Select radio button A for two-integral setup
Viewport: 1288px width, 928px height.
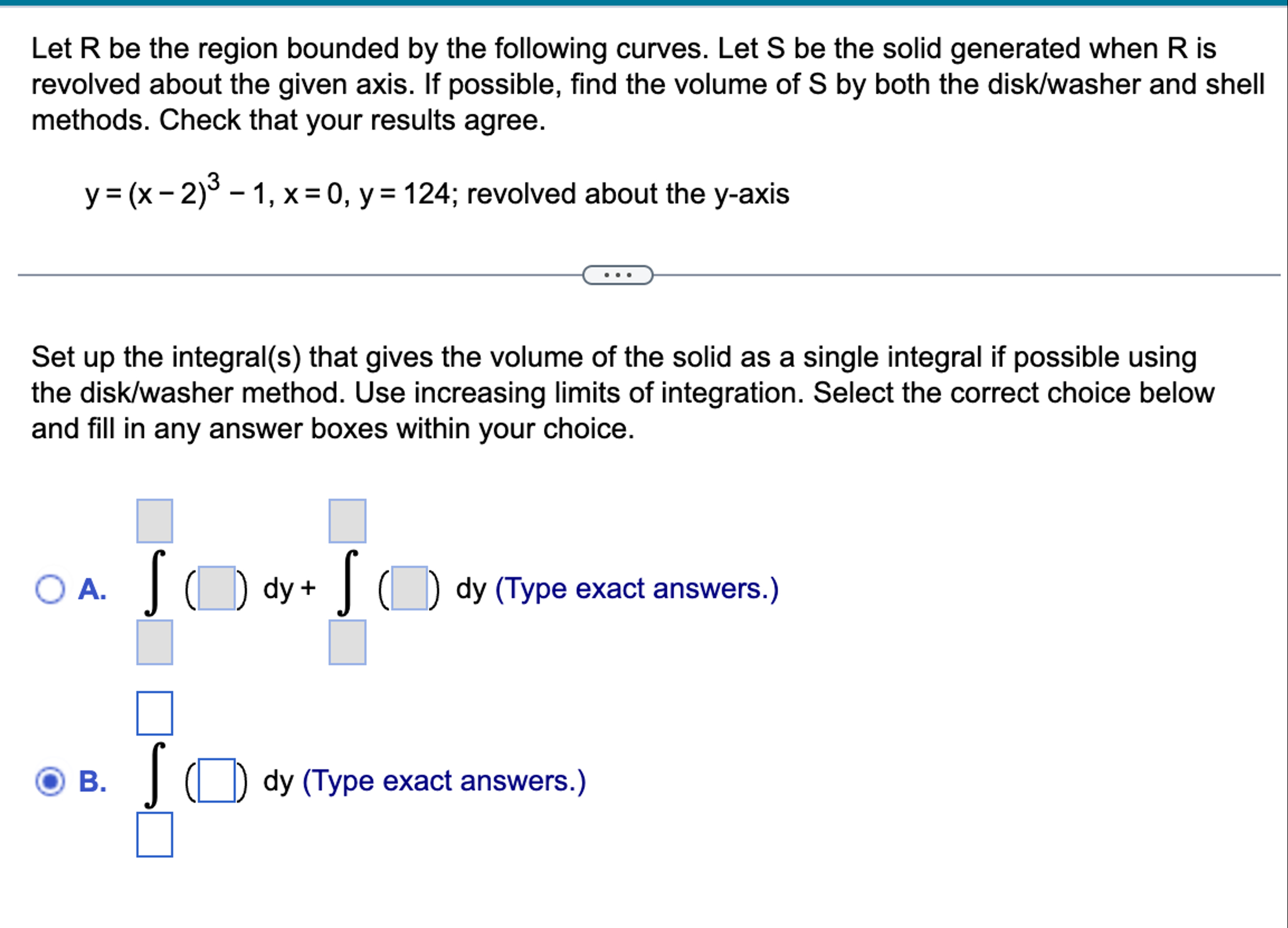[50, 588]
